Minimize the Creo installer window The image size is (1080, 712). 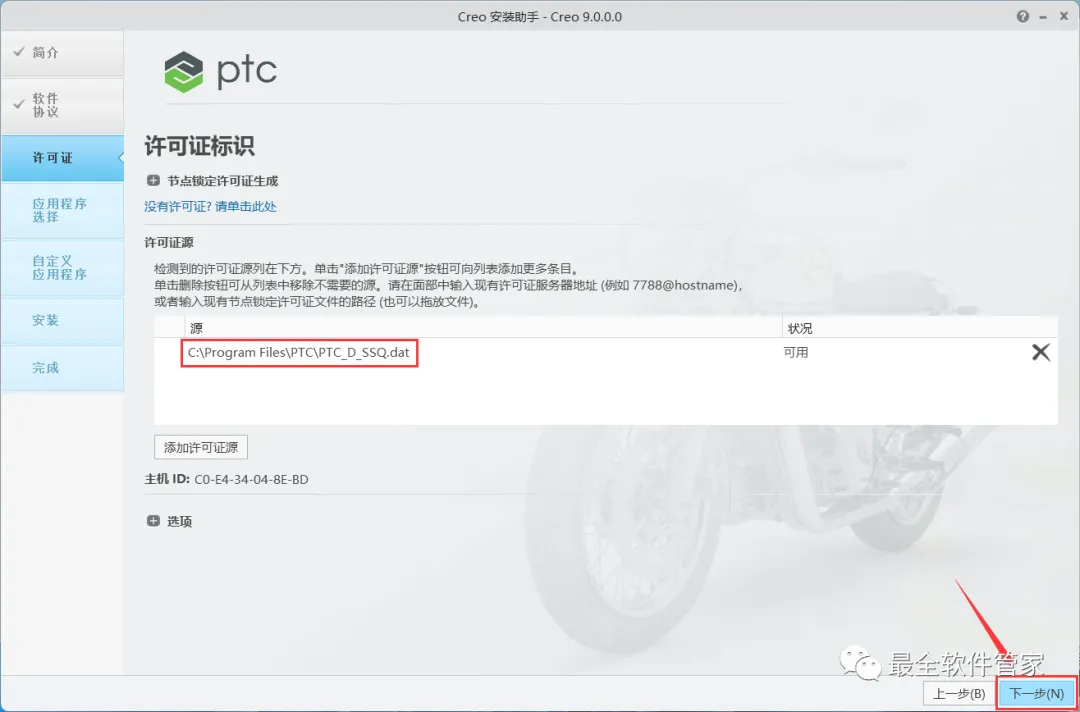tap(1044, 16)
